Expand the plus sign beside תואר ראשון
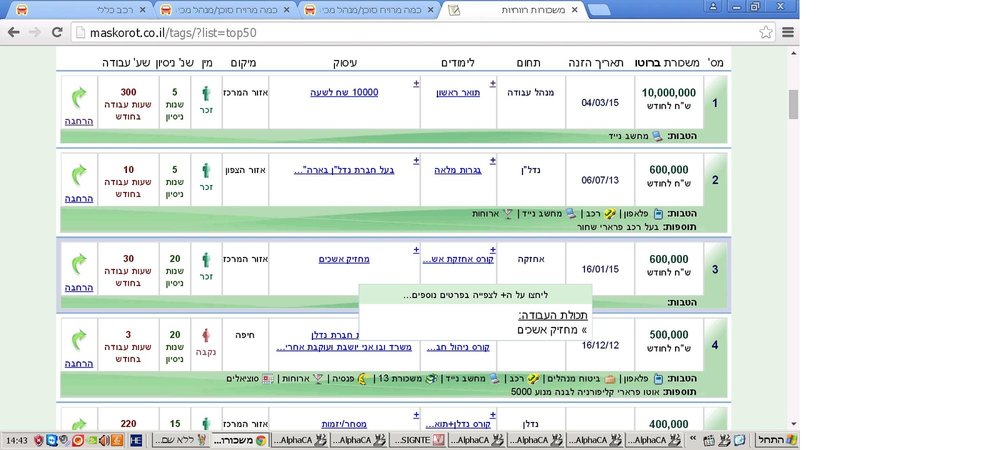Viewport: 1000px width, 450px height. point(492,83)
